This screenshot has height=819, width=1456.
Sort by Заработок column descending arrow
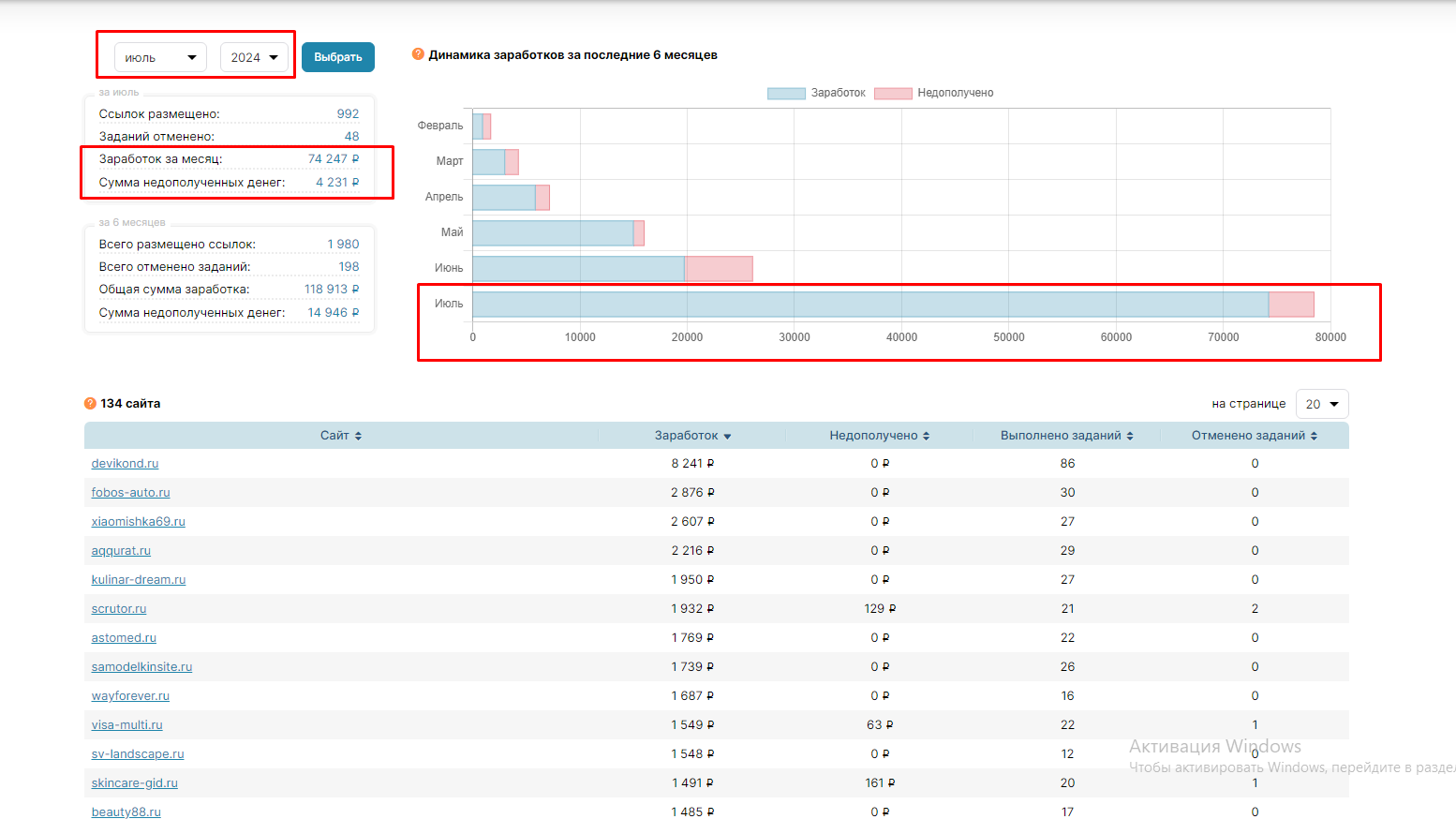[727, 437]
